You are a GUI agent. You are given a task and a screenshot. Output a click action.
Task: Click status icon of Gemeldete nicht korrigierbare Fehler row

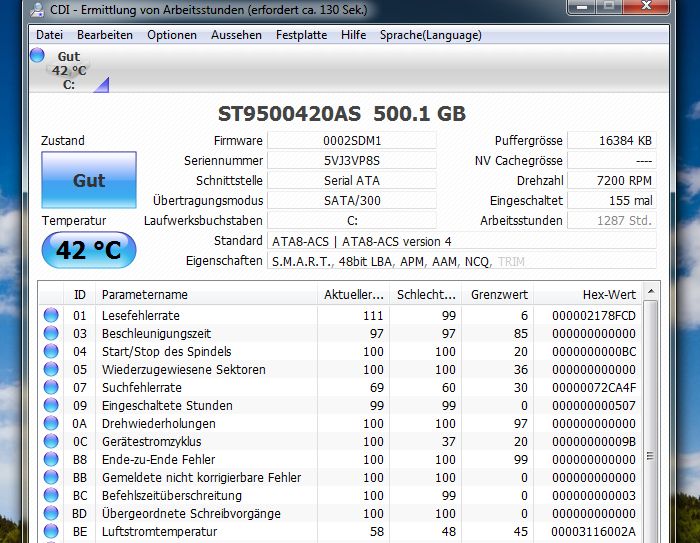tap(51, 477)
